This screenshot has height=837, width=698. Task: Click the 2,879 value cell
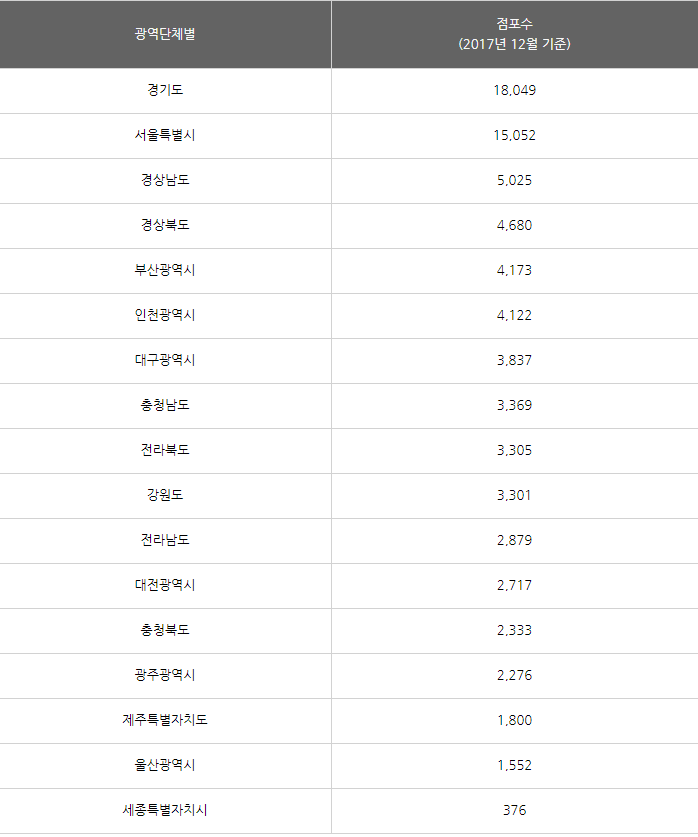tap(514, 540)
